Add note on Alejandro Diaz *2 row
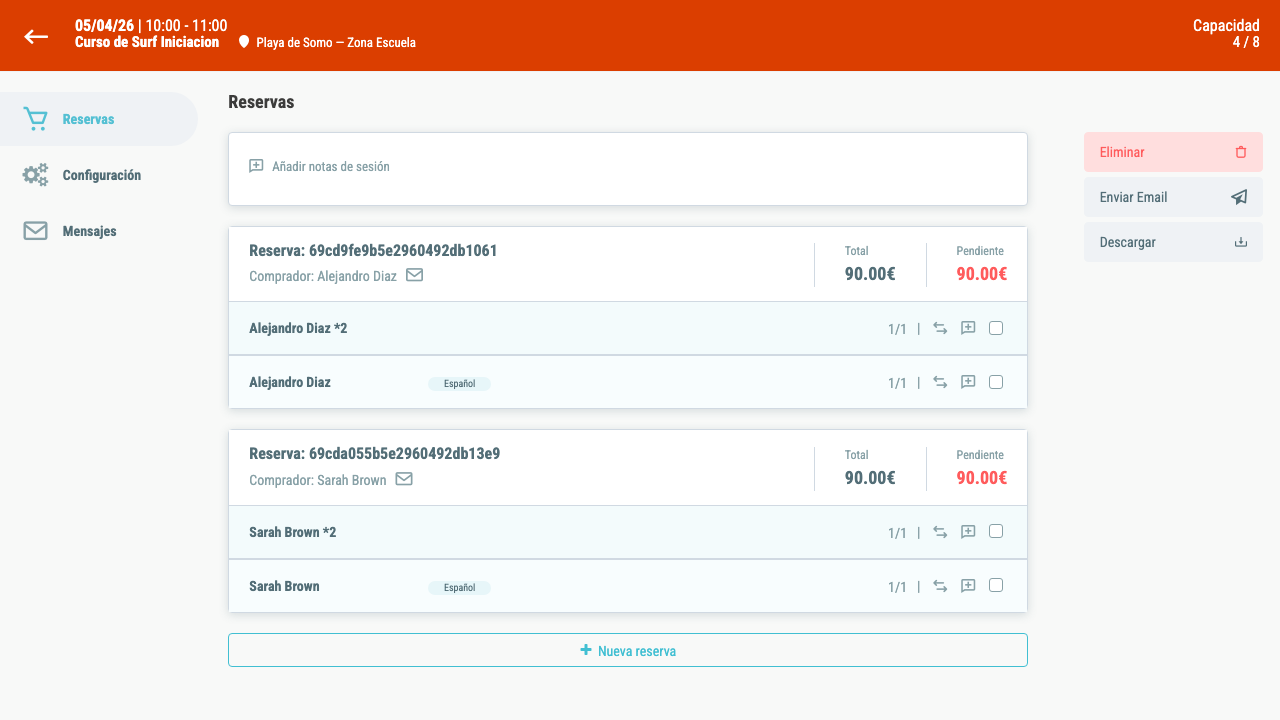1280x720 pixels. (968, 328)
